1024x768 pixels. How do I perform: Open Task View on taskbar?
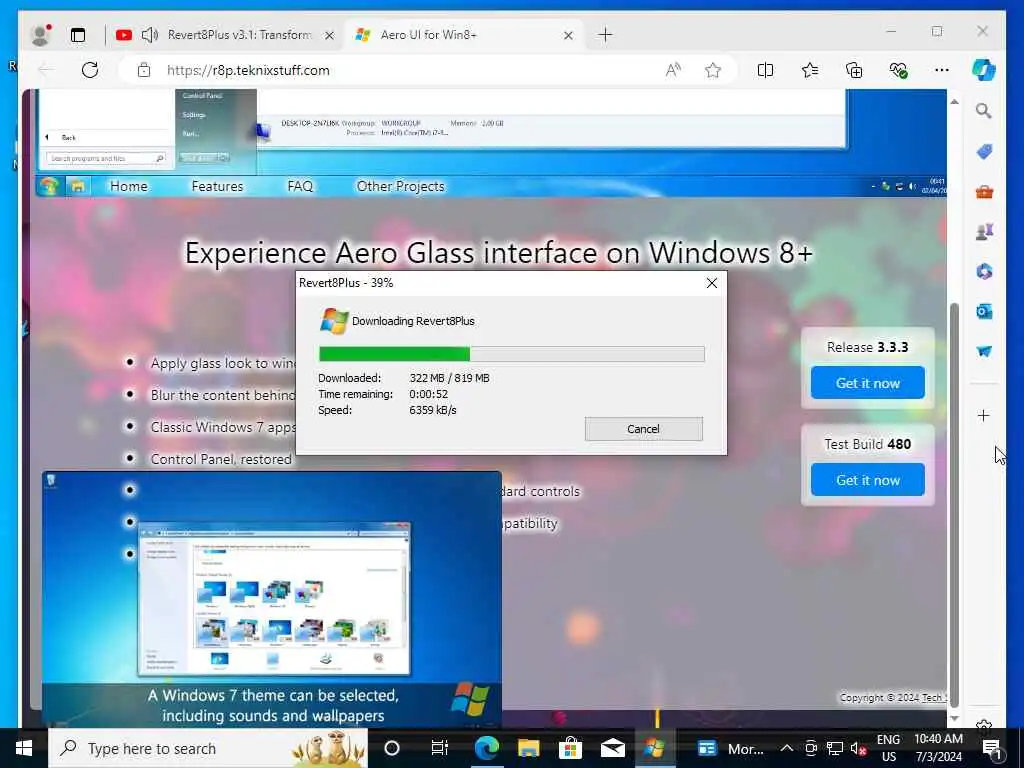[440, 748]
